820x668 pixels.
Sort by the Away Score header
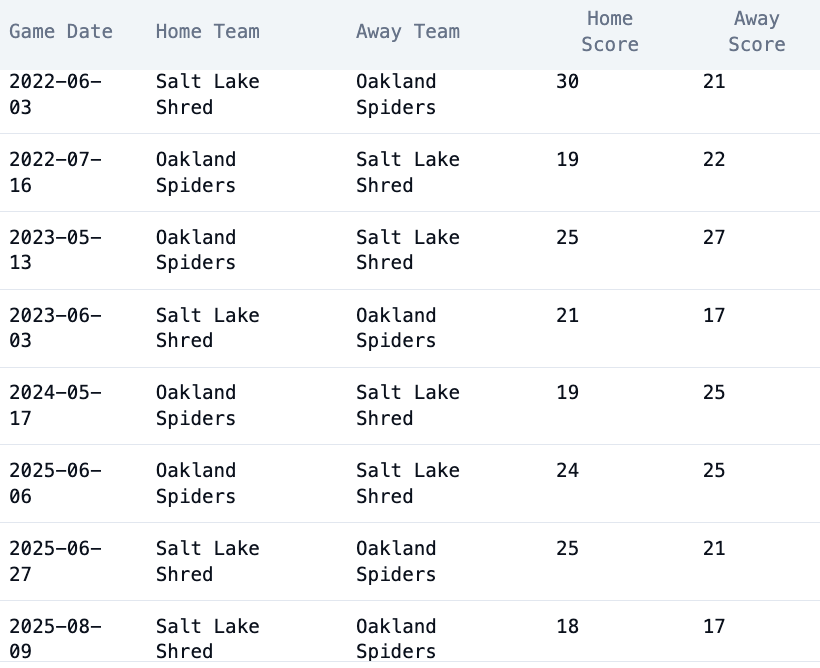pos(756,32)
